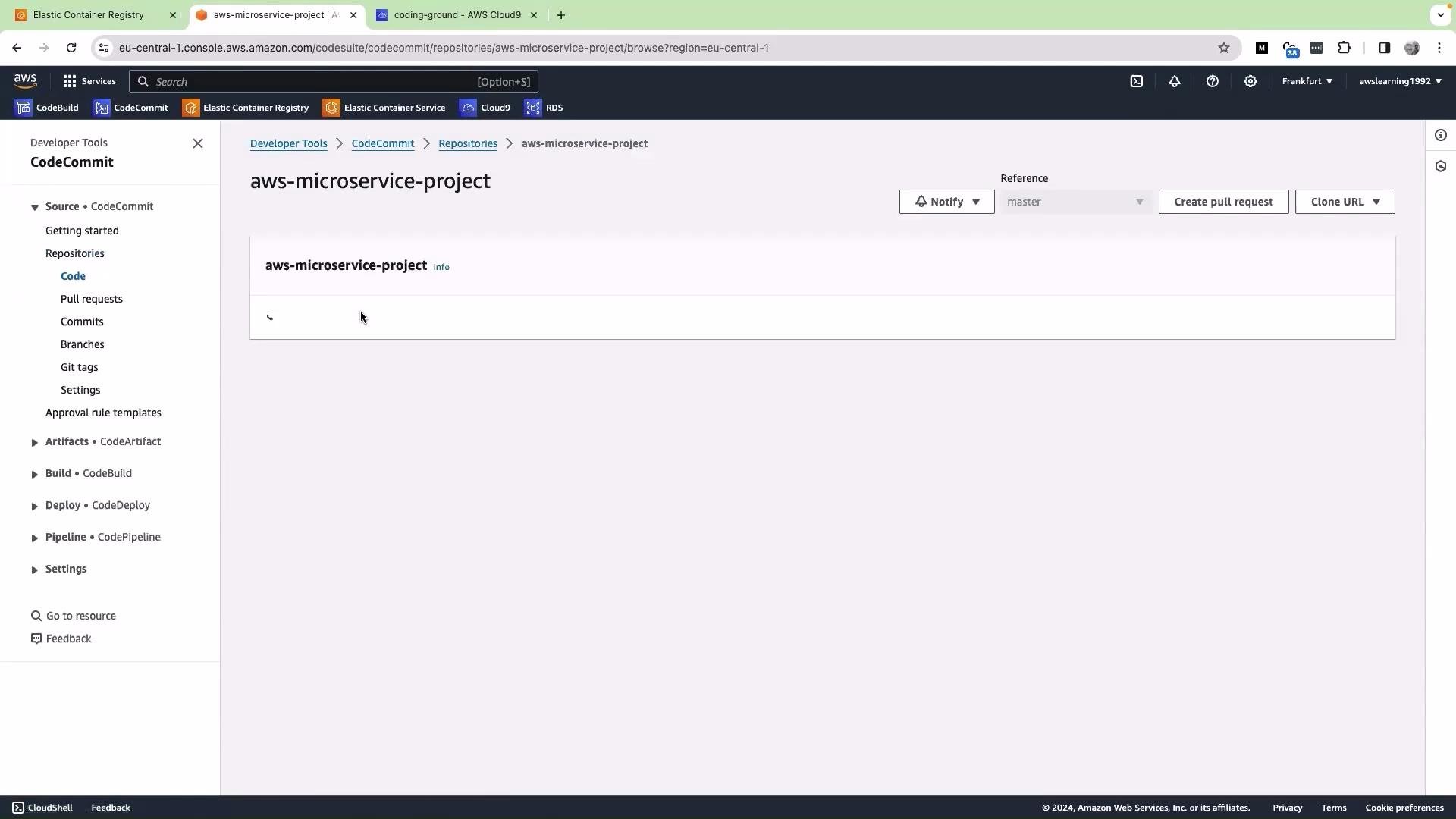Open the Chrome profile avatar

coord(1412,48)
